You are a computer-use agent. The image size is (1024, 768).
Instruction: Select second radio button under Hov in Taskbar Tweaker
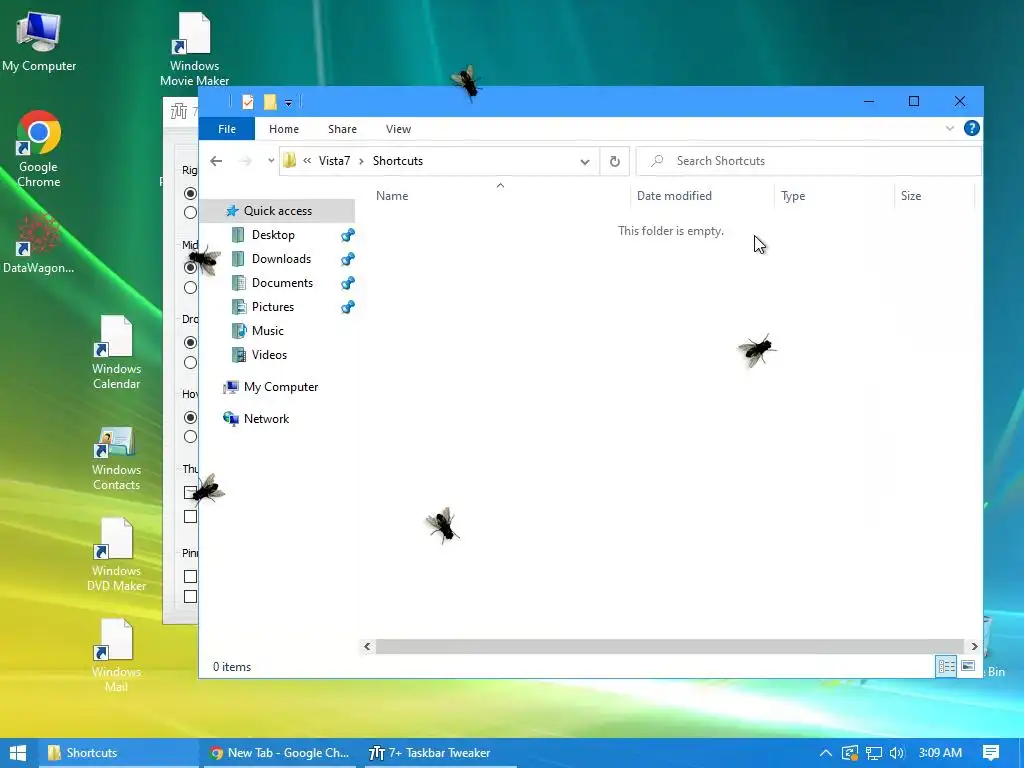[190, 437]
